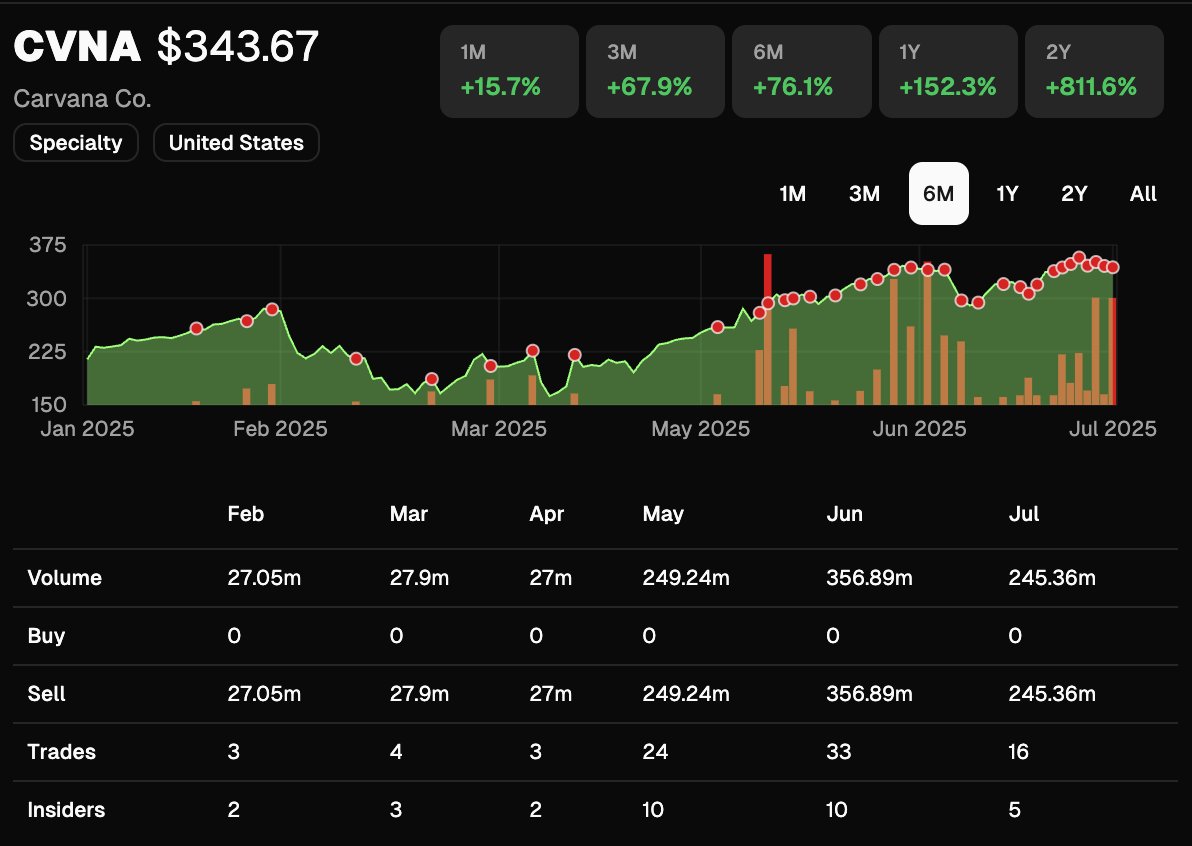This screenshot has height=846, width=1192.
Task: Click the Sell value 27.05m for Feb
Action: tap(264, 694)
